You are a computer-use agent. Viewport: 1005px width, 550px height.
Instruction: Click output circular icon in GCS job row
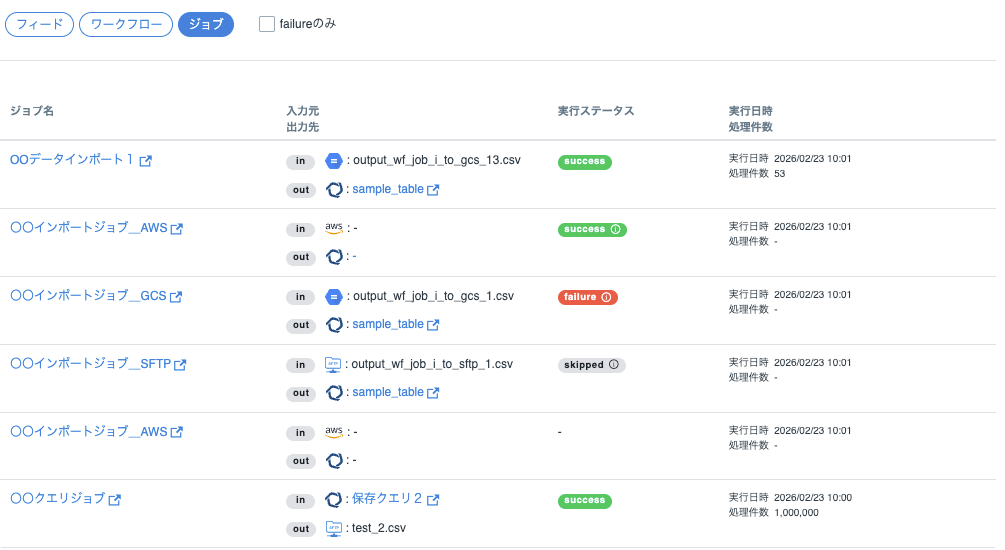334,325
